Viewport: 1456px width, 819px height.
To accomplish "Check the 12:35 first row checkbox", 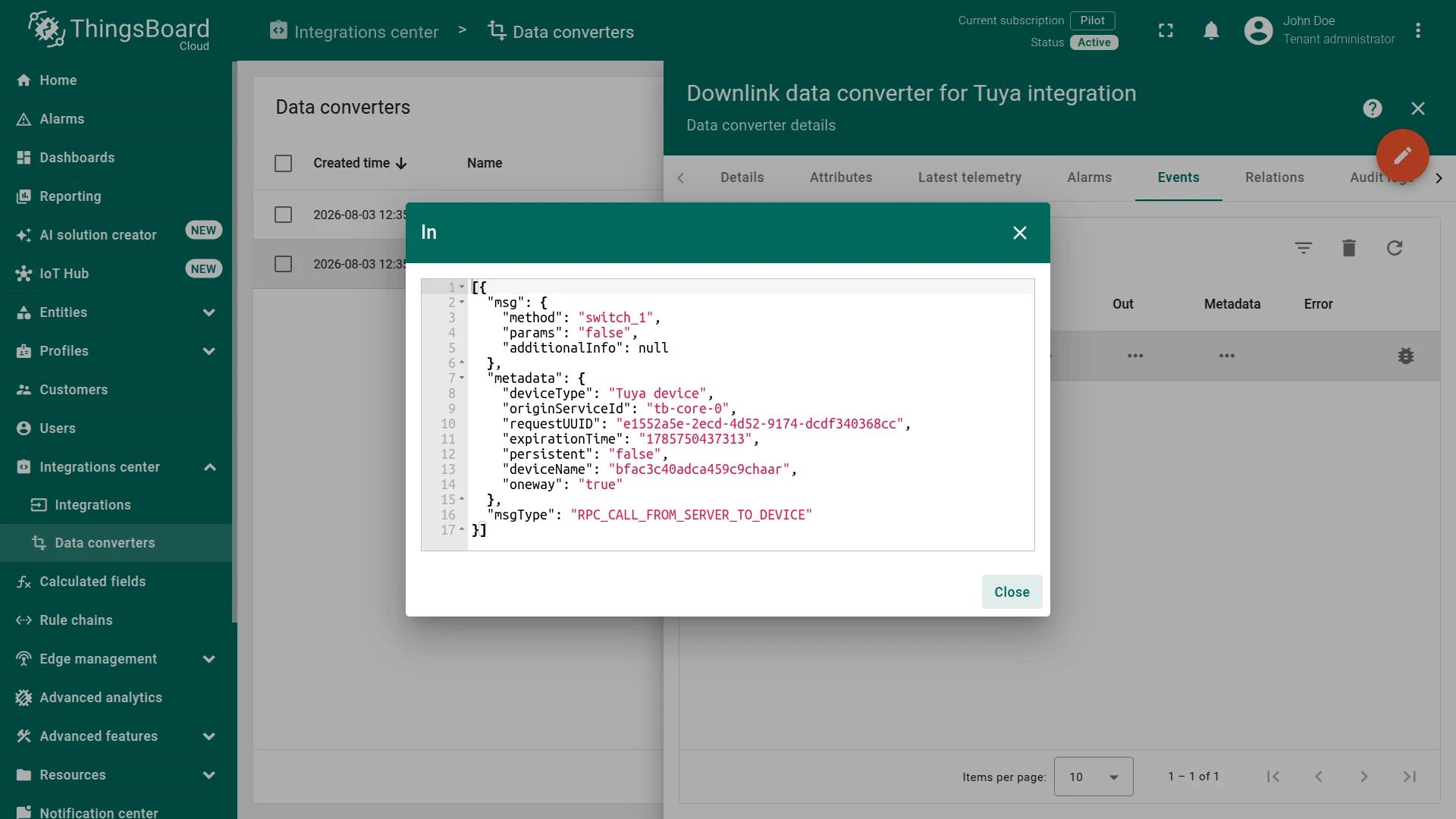I will (283, 215).
